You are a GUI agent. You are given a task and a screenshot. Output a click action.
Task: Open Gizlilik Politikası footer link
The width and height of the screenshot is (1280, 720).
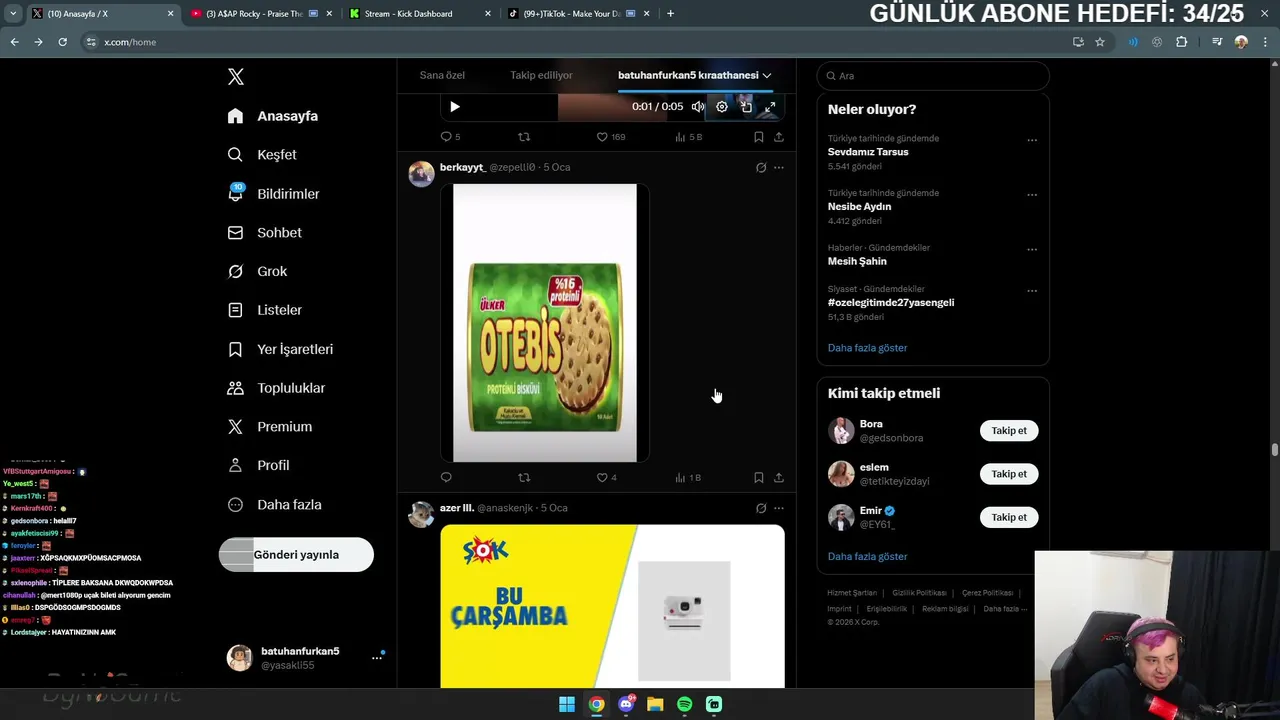point(919,593)
